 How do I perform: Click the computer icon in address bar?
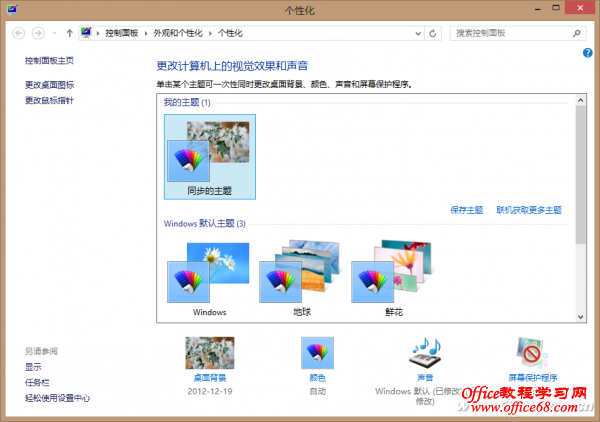(x=86, y=33)
